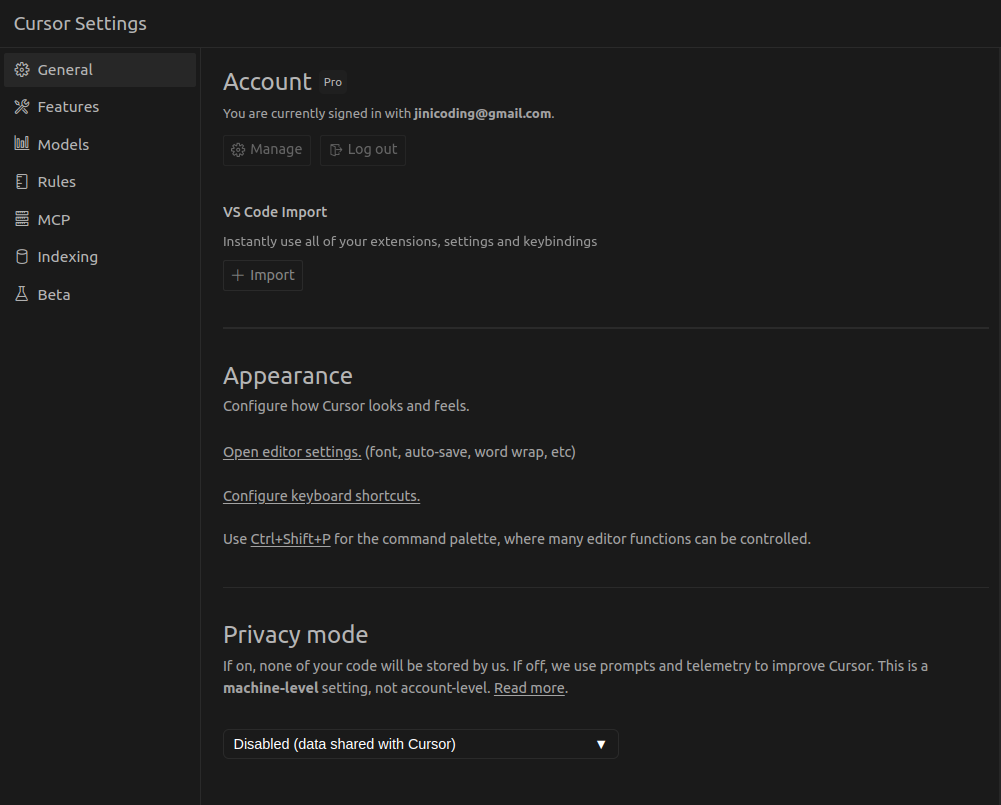Click the bar chart icon beside Models
Viewport: 1001px width, 805px height.
(x=22, y=144)
